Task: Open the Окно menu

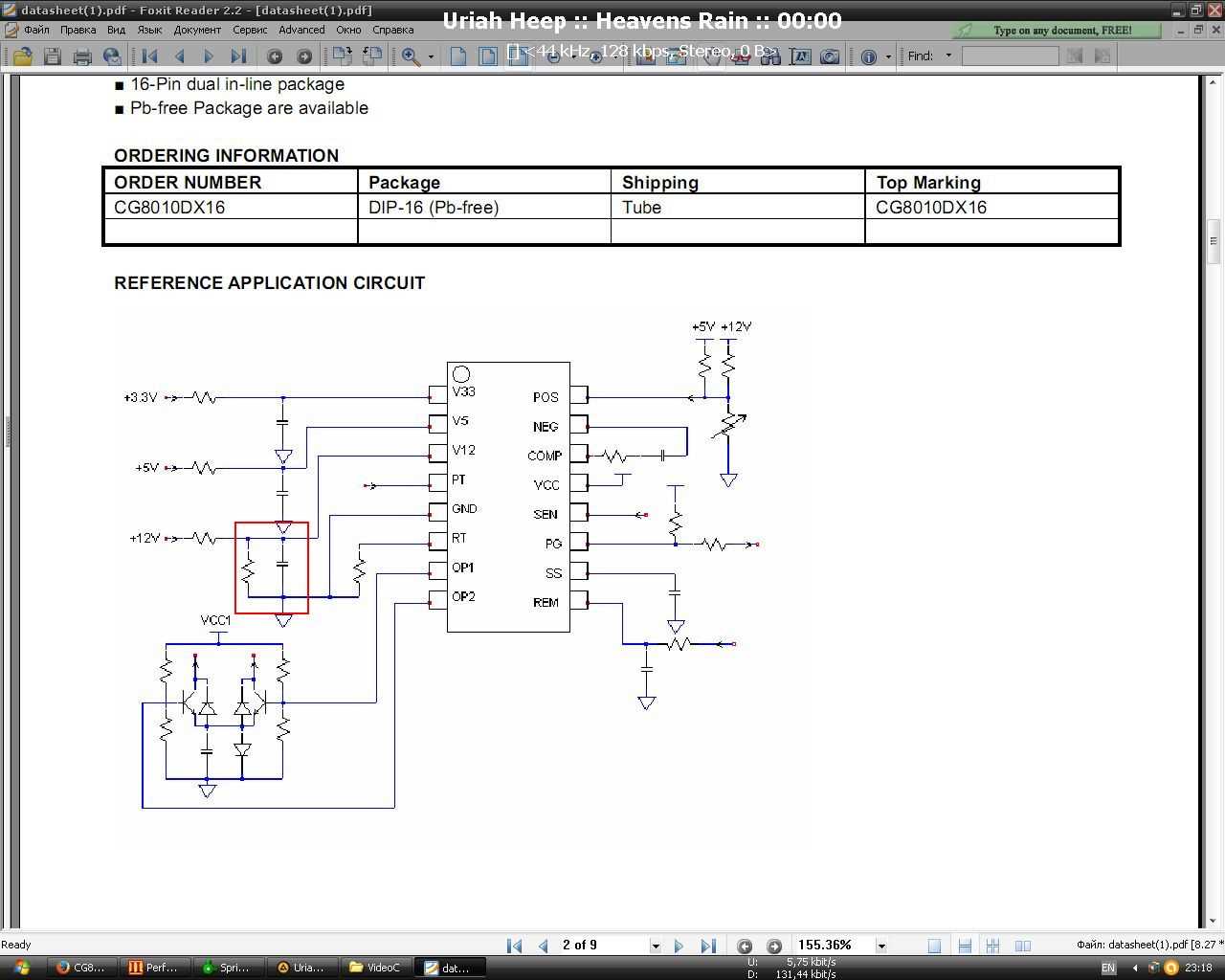Action: click(x=348, y=30)
